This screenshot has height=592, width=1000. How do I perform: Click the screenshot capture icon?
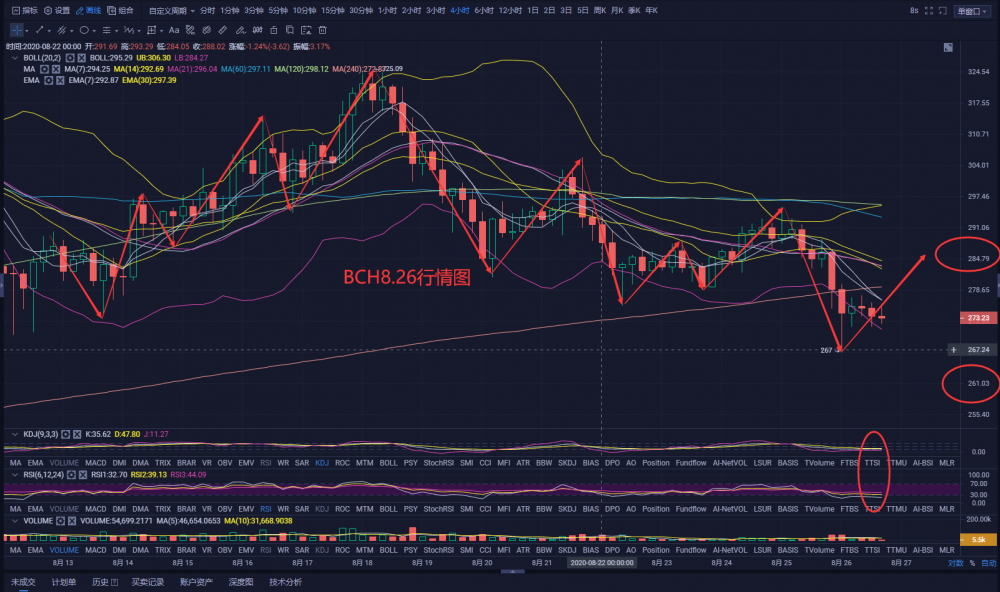coord(943,11)
